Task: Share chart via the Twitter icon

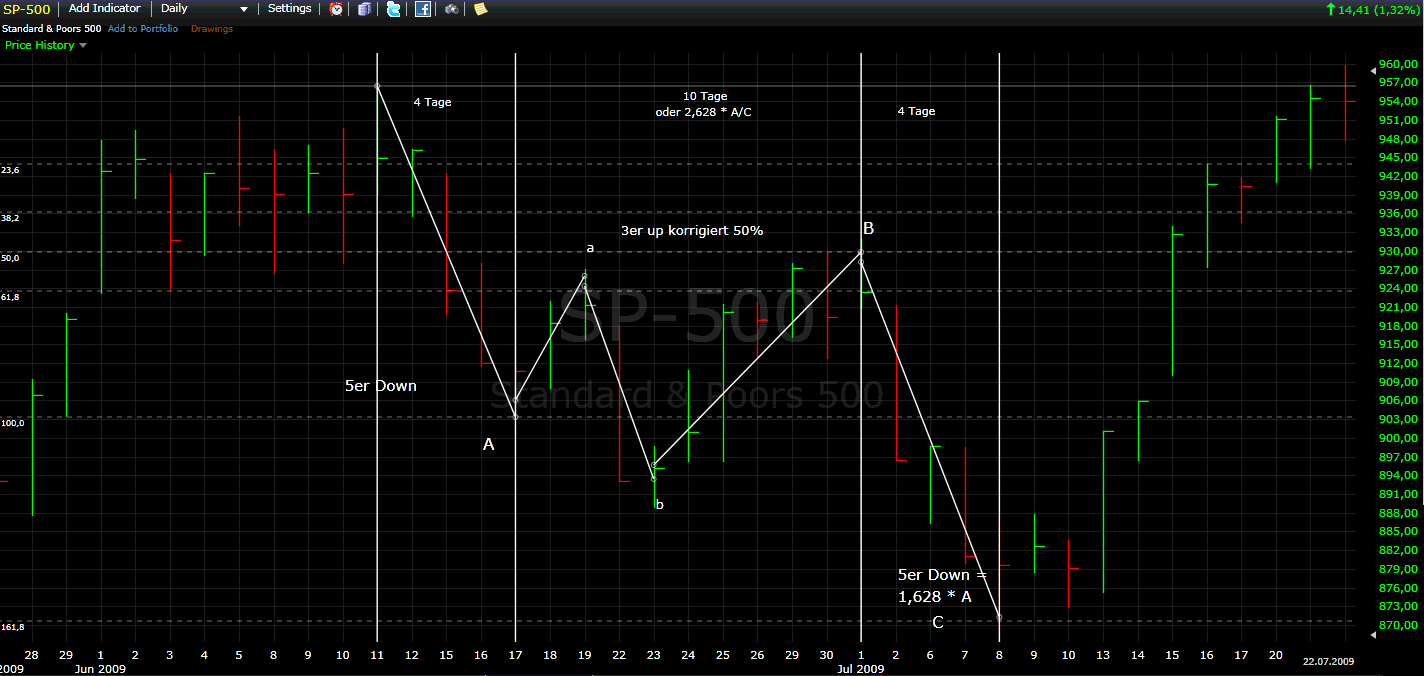Action: pos(393,9)
